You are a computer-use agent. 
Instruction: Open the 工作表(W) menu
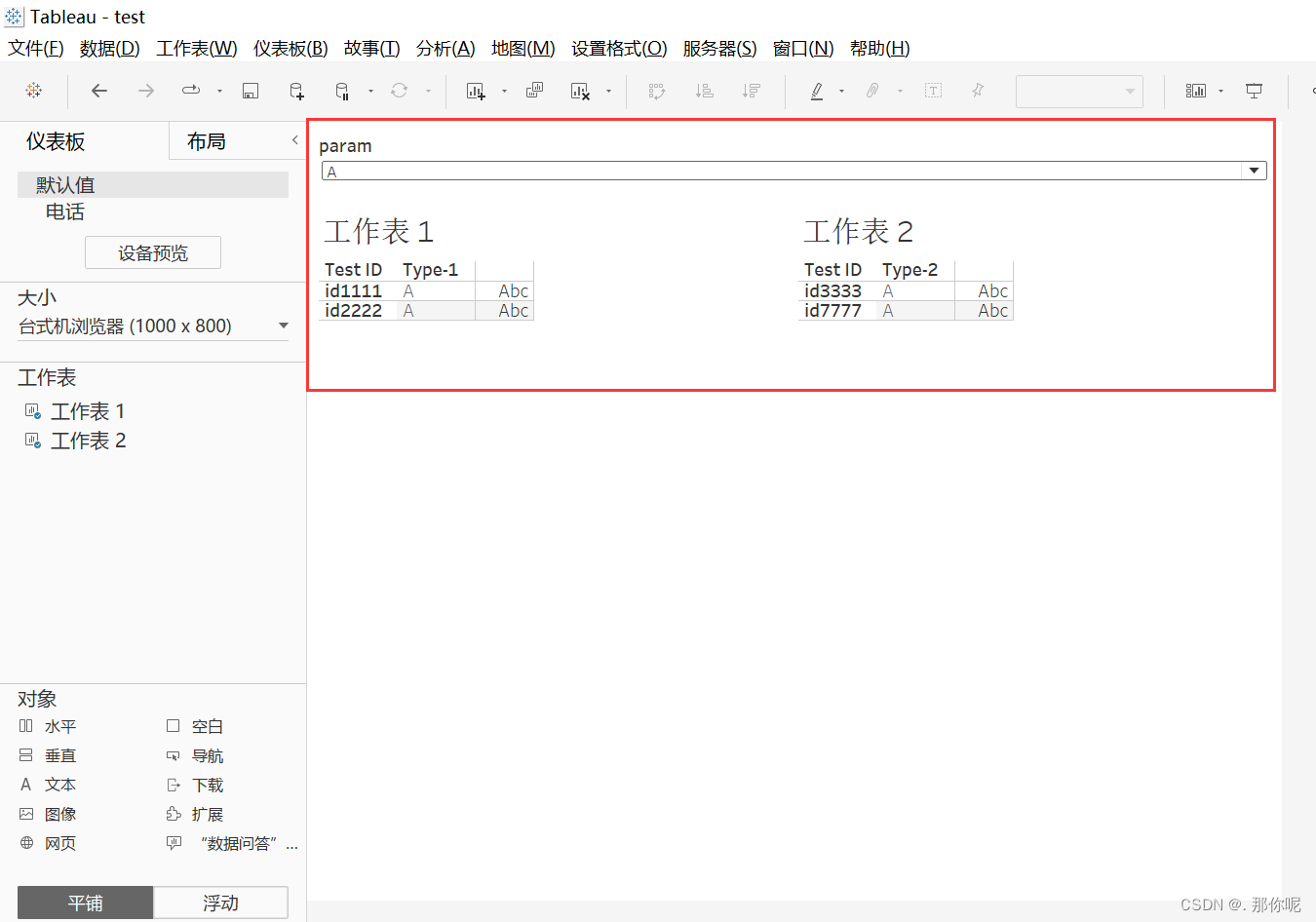click(x=197, y=49)
